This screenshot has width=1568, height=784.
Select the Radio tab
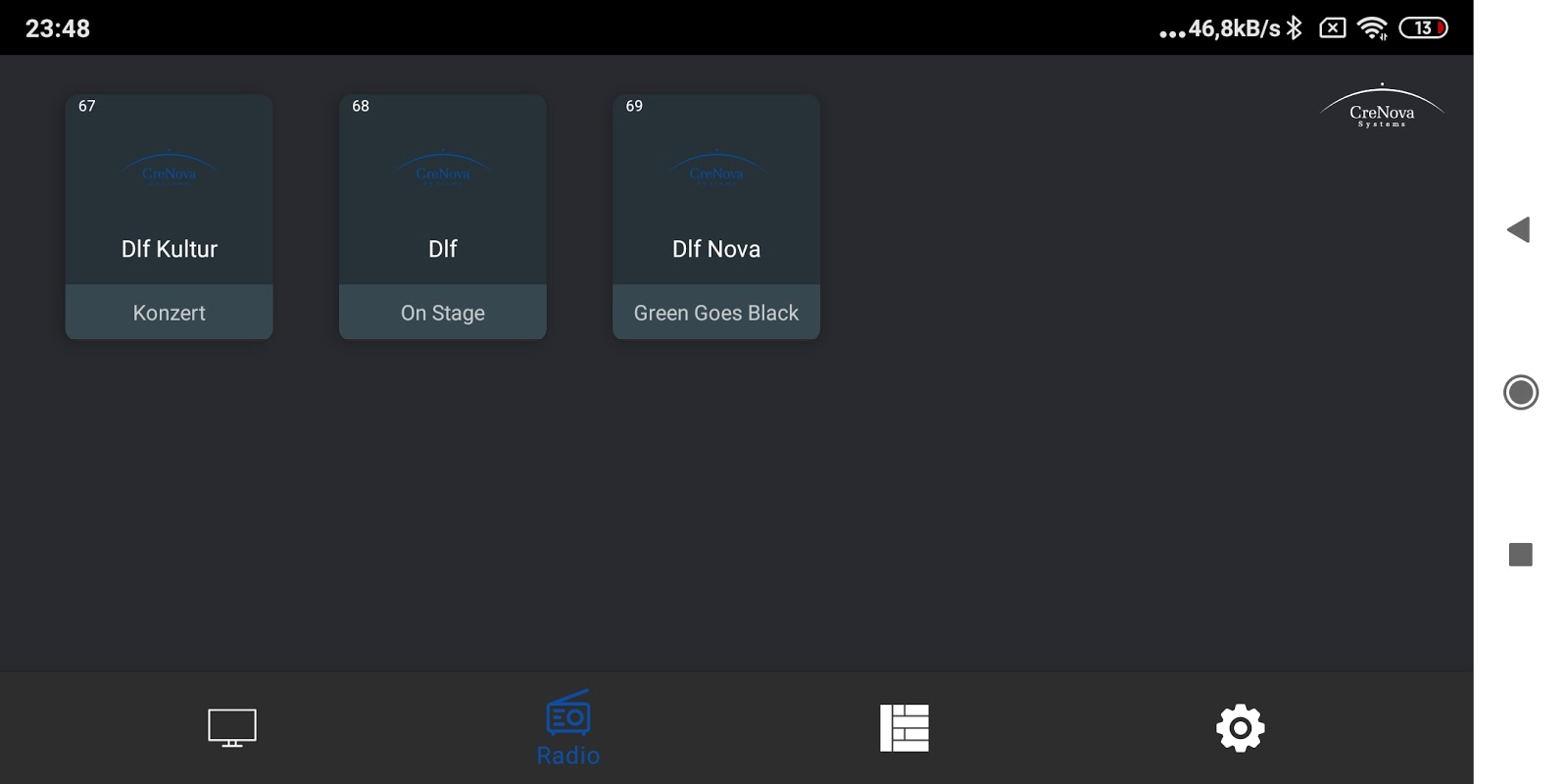tap(568, 728)
